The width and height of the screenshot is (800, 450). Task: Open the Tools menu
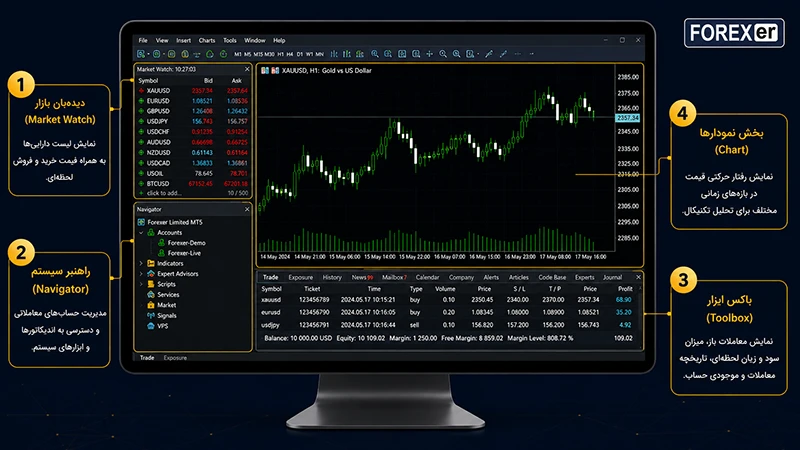pos(230,40)
